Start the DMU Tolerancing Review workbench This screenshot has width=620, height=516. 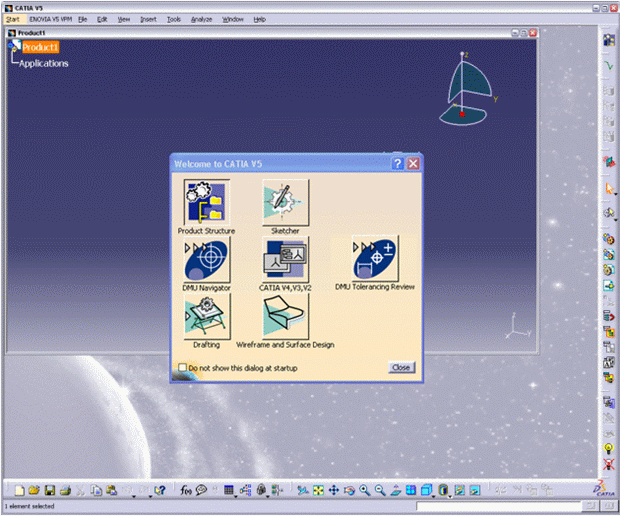pyautogui.click(x=375, y=260)
